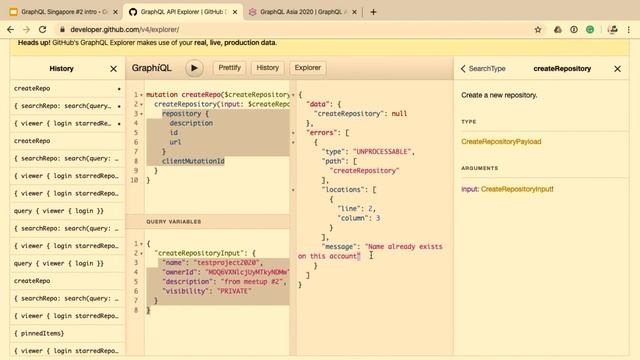Collapse the locations array fold arrow
640x360 pixels.
pyautogui.click(x=293, y=190)
